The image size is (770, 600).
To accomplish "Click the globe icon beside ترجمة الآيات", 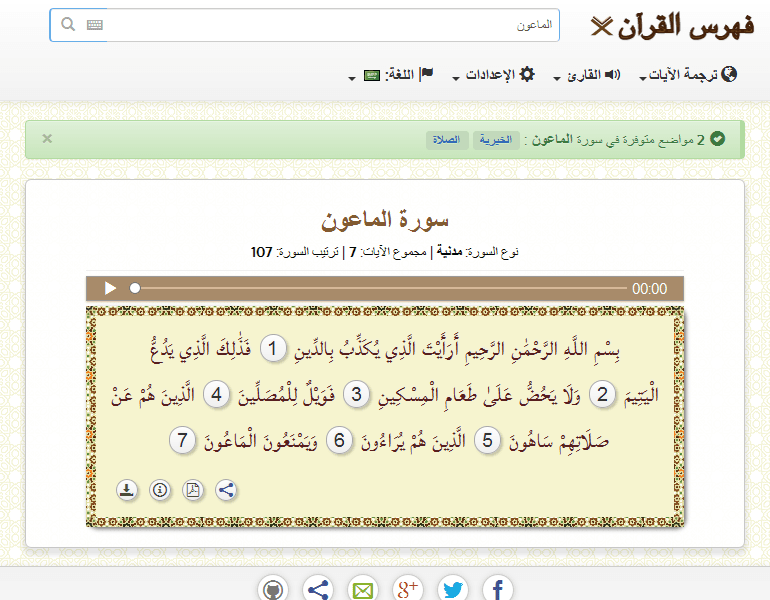I will (x=729, y=74).
